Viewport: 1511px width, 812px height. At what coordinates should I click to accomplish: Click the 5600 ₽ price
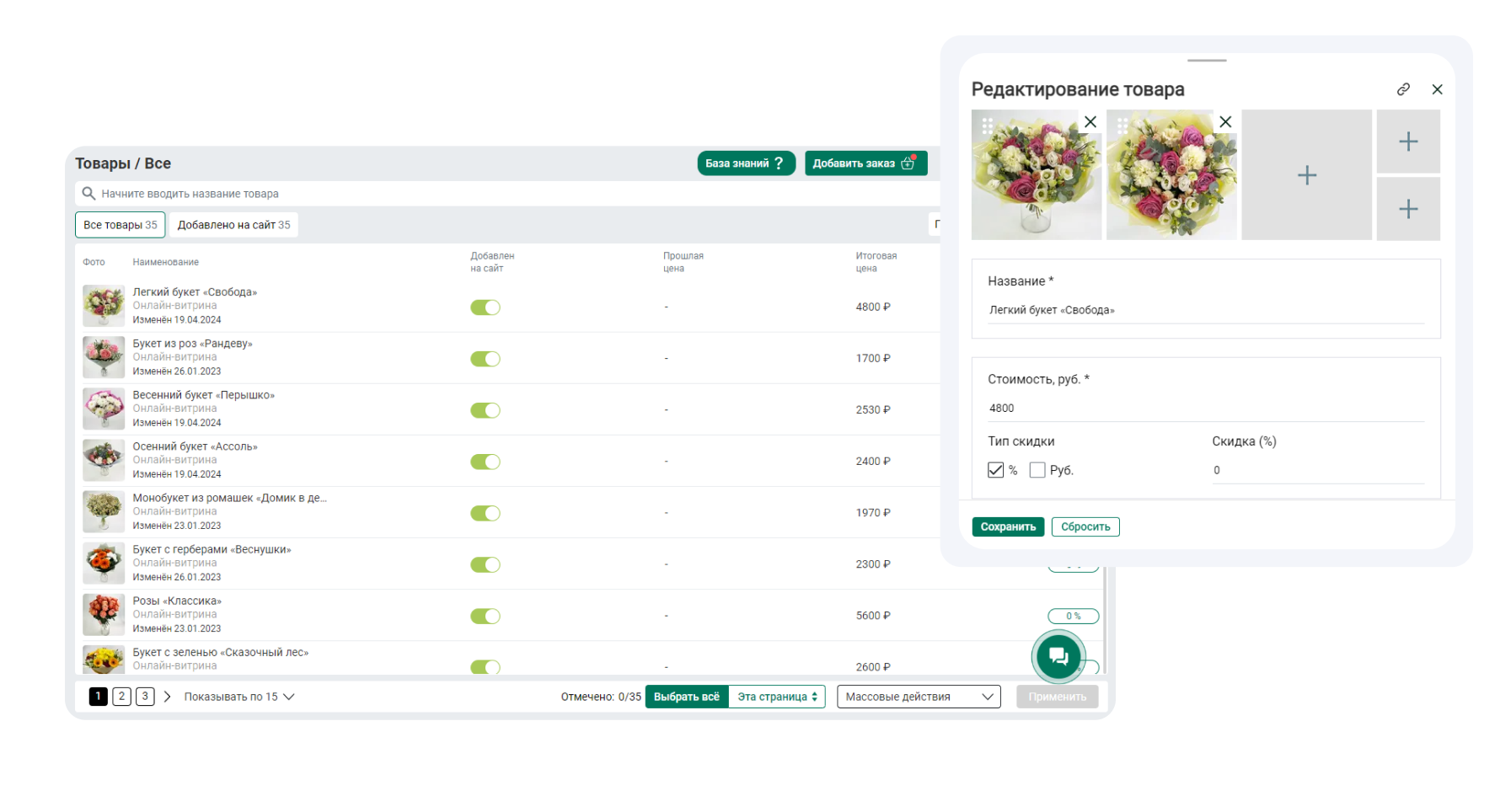(x=873, y=616)
